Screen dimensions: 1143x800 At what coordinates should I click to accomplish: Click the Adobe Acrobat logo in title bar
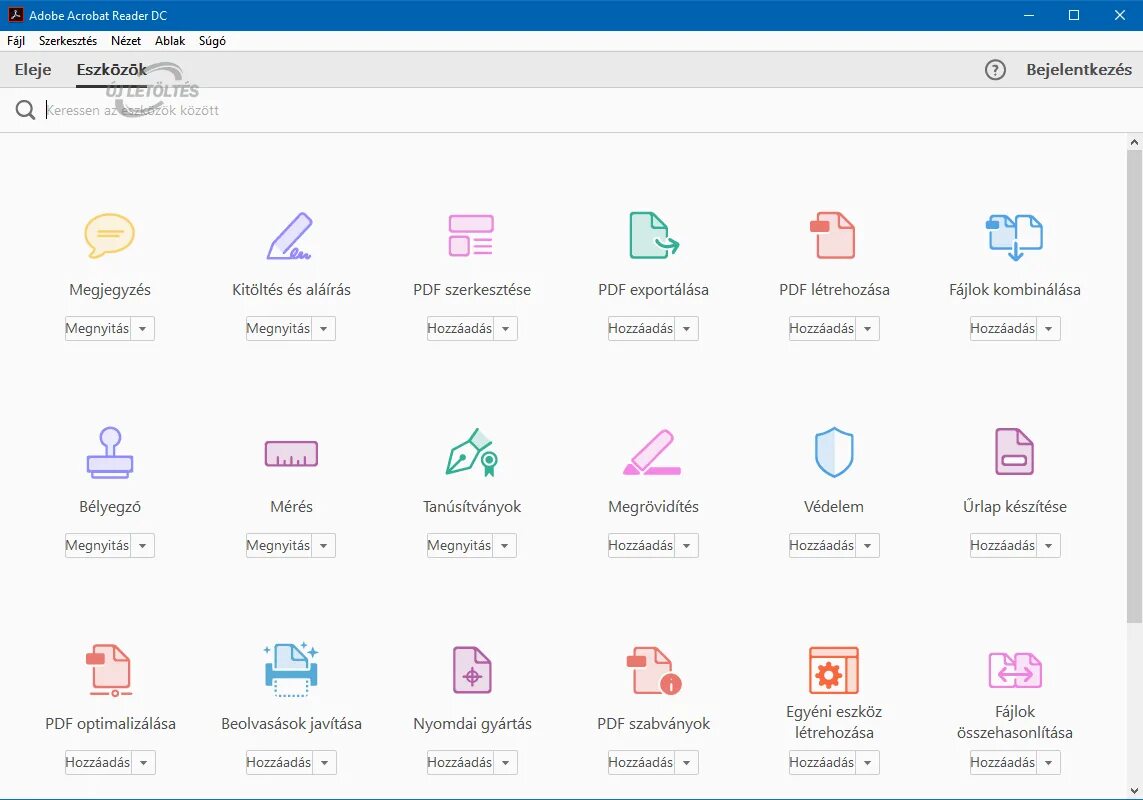click(x=15, y=15)
